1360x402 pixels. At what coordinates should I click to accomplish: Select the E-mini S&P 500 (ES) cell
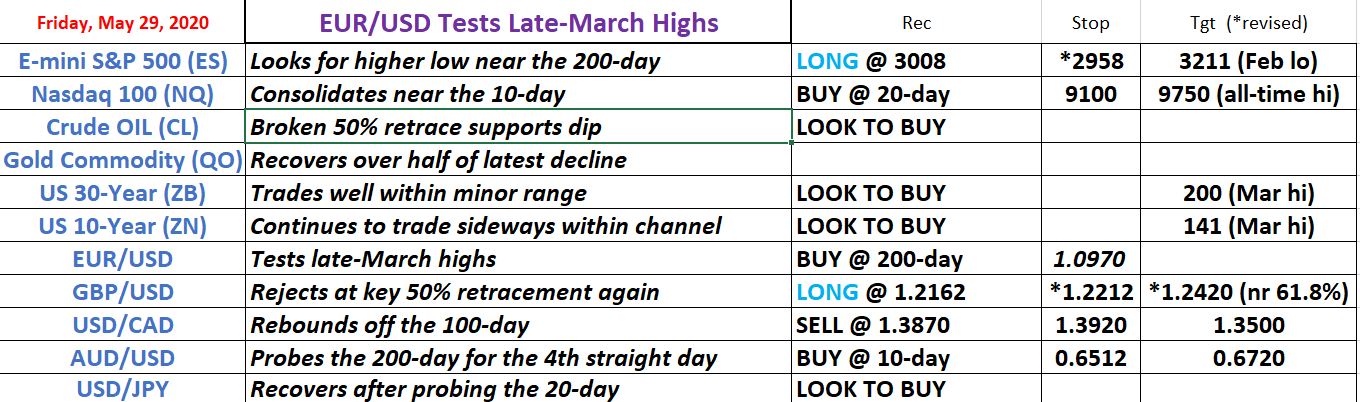122,61
